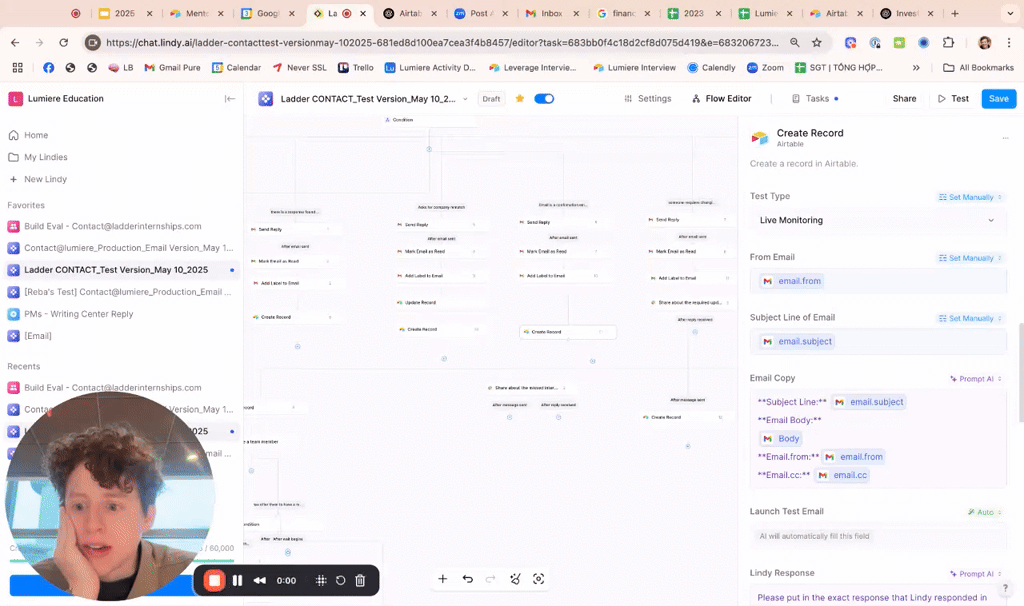Screen dimensions: 1024x606
Task: Open the Tasks tab
Action: [x=815, y=99]
